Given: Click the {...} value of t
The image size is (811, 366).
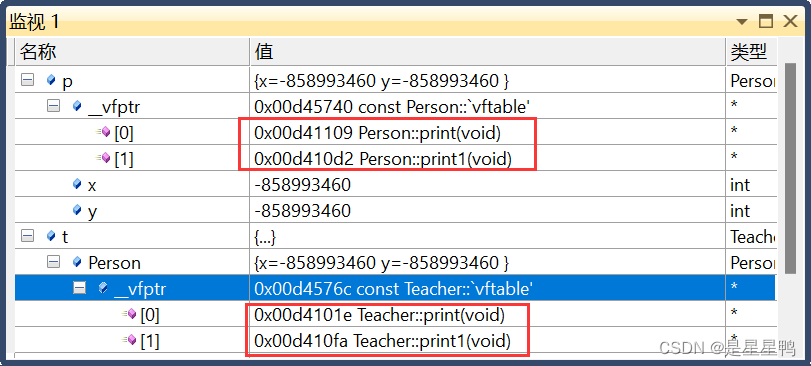Looking at the screenshot, I should (x=265, y=237).
